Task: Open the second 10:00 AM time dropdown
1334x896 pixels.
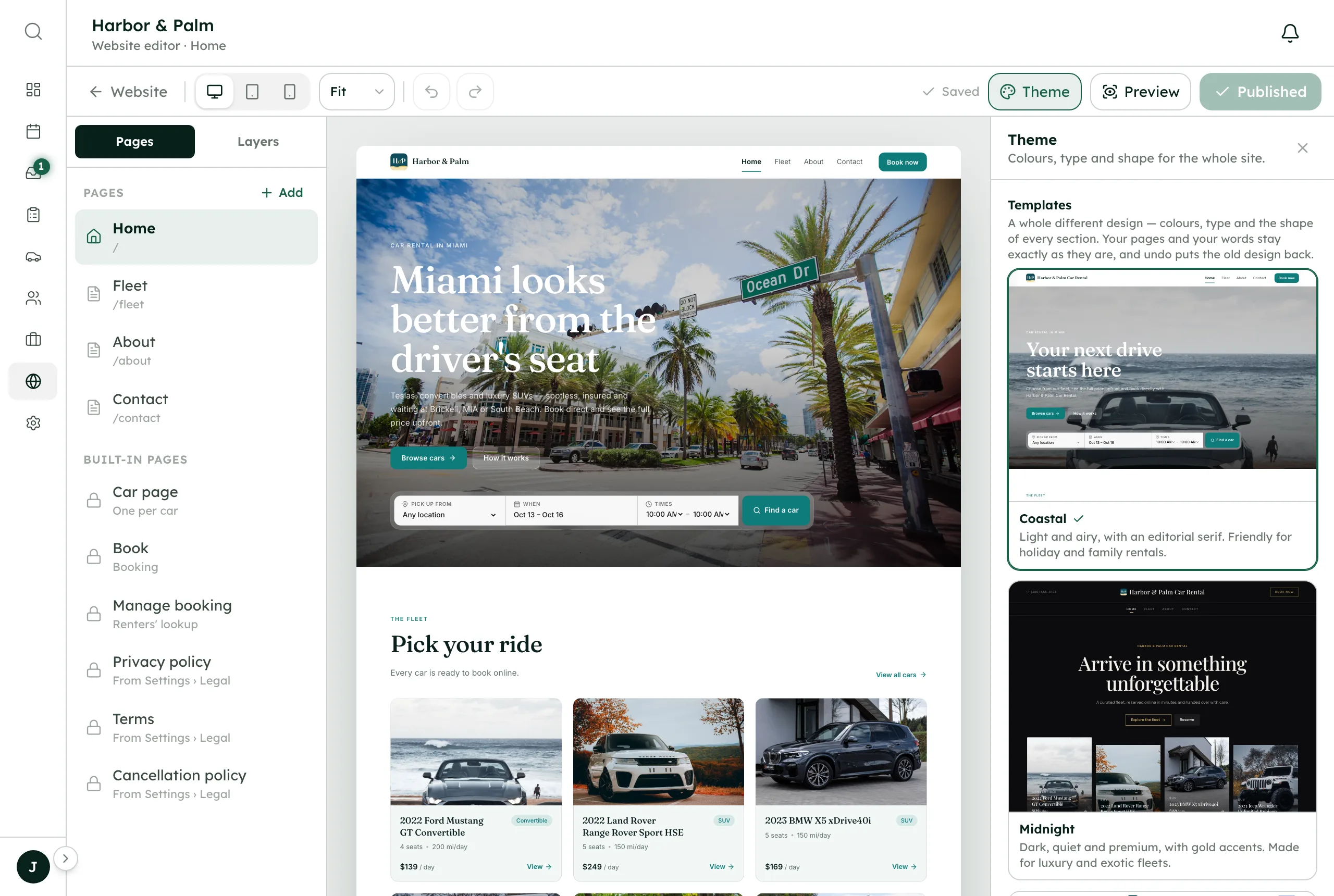Action: tap(711, 515)
